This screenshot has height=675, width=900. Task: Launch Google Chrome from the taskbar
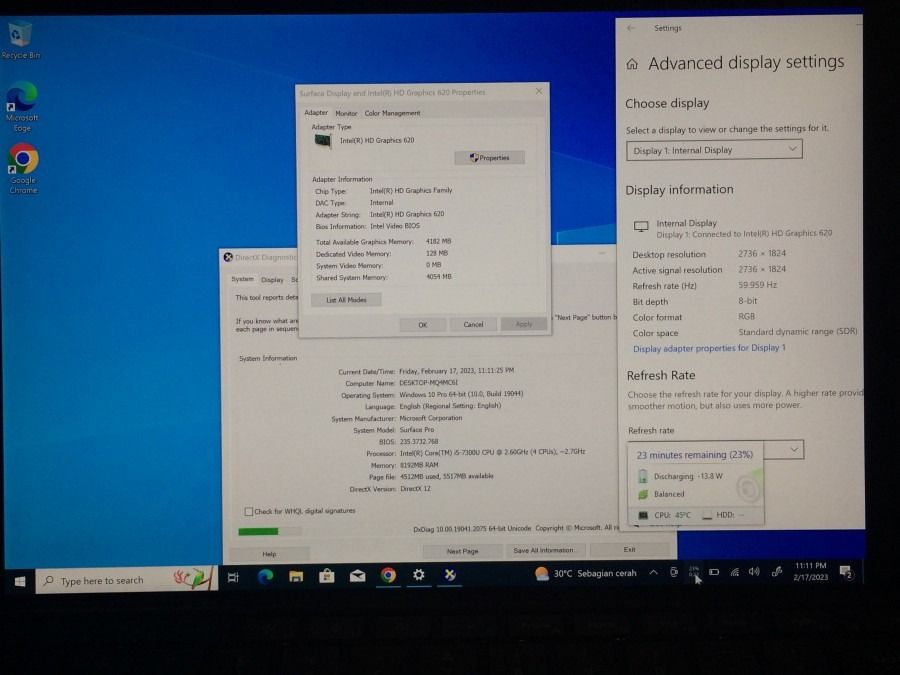click(x=387, y=578)
